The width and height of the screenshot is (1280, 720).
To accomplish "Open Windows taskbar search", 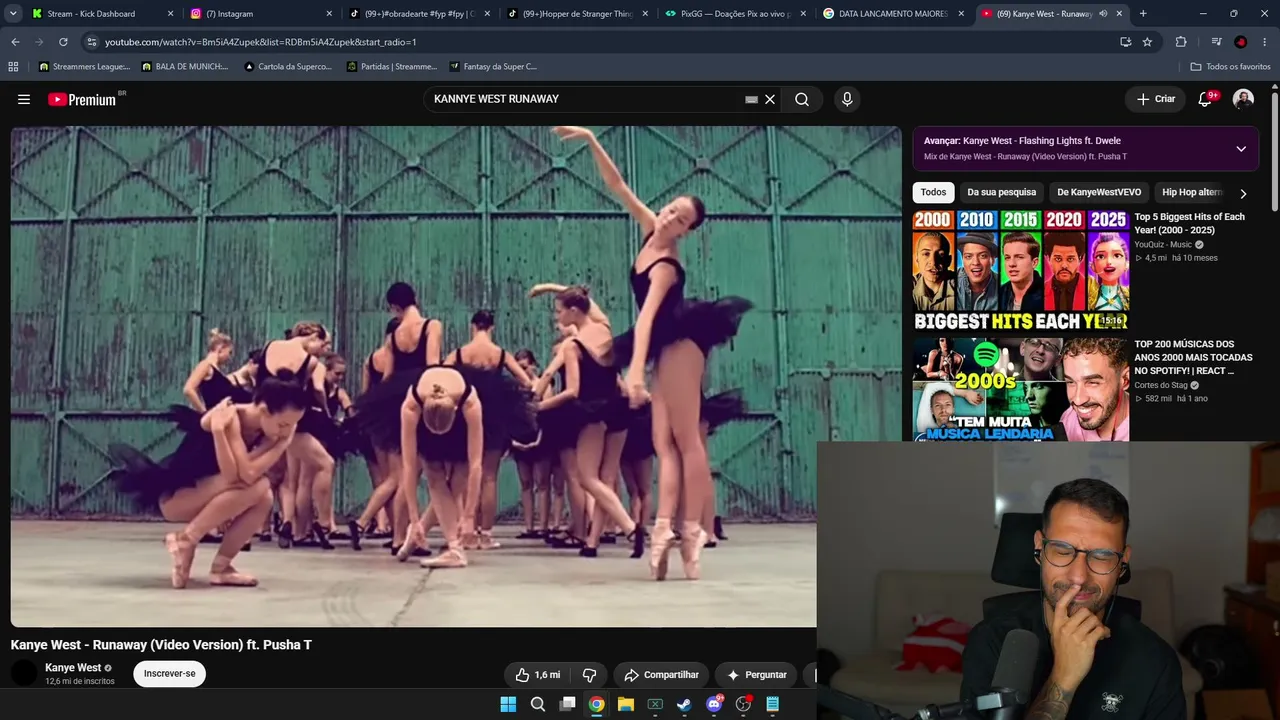I will 538,704.
